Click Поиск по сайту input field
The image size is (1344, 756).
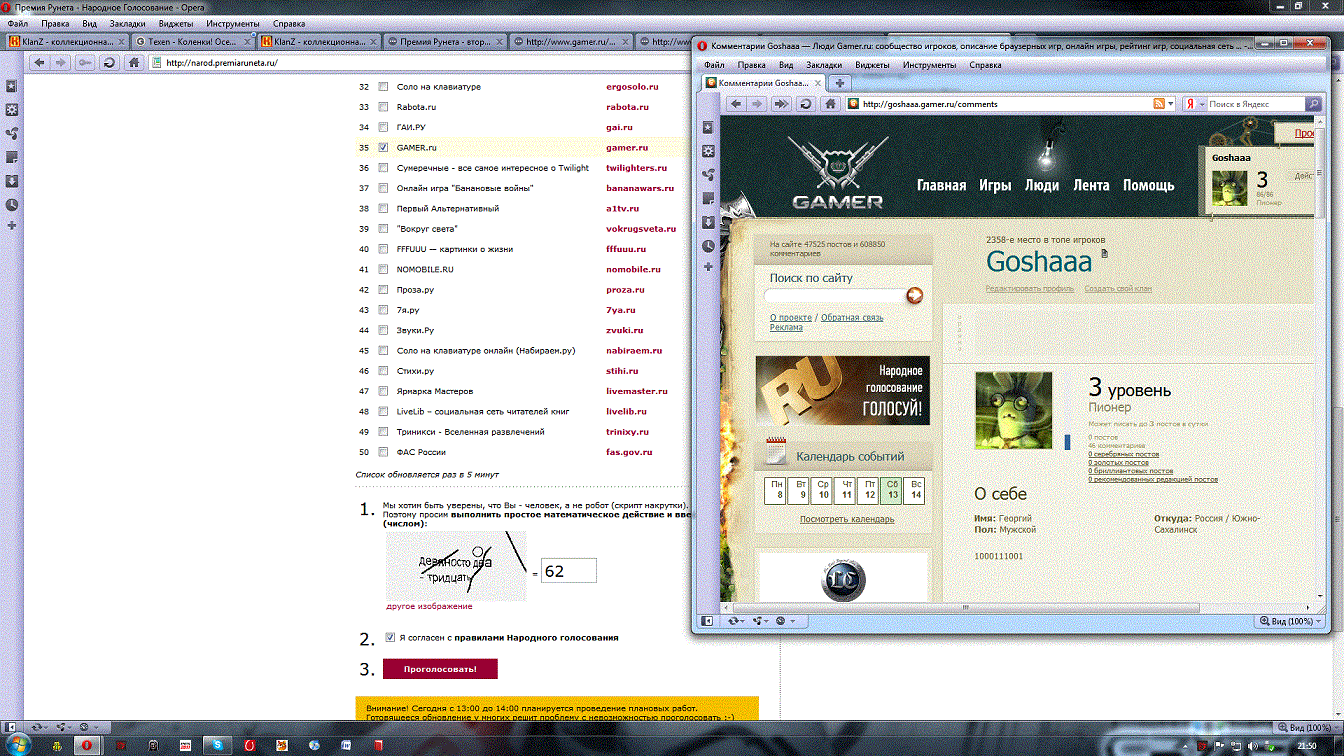click(834, 295)
